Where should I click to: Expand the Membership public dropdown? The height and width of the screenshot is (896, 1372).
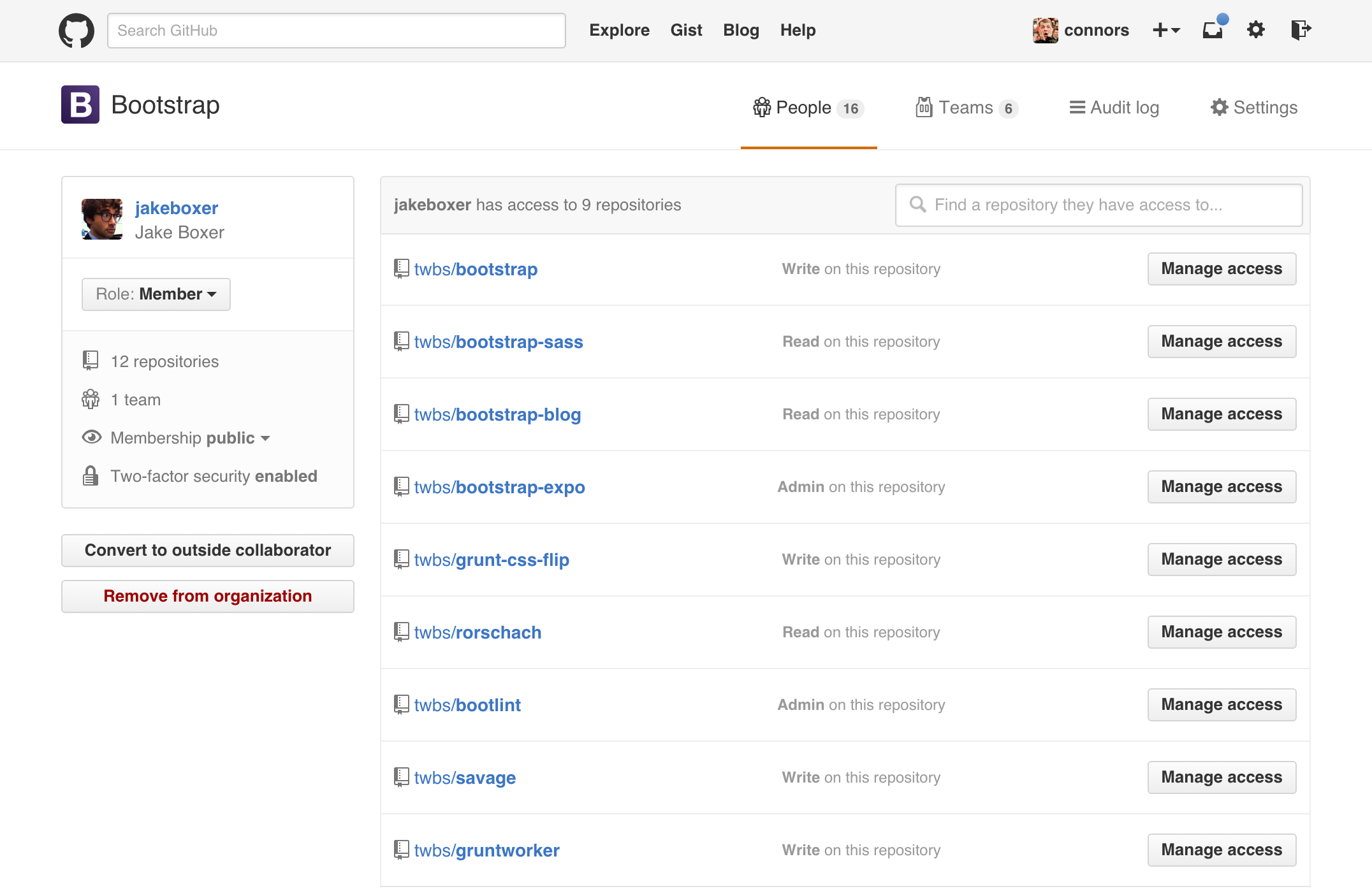click(190, 438)
